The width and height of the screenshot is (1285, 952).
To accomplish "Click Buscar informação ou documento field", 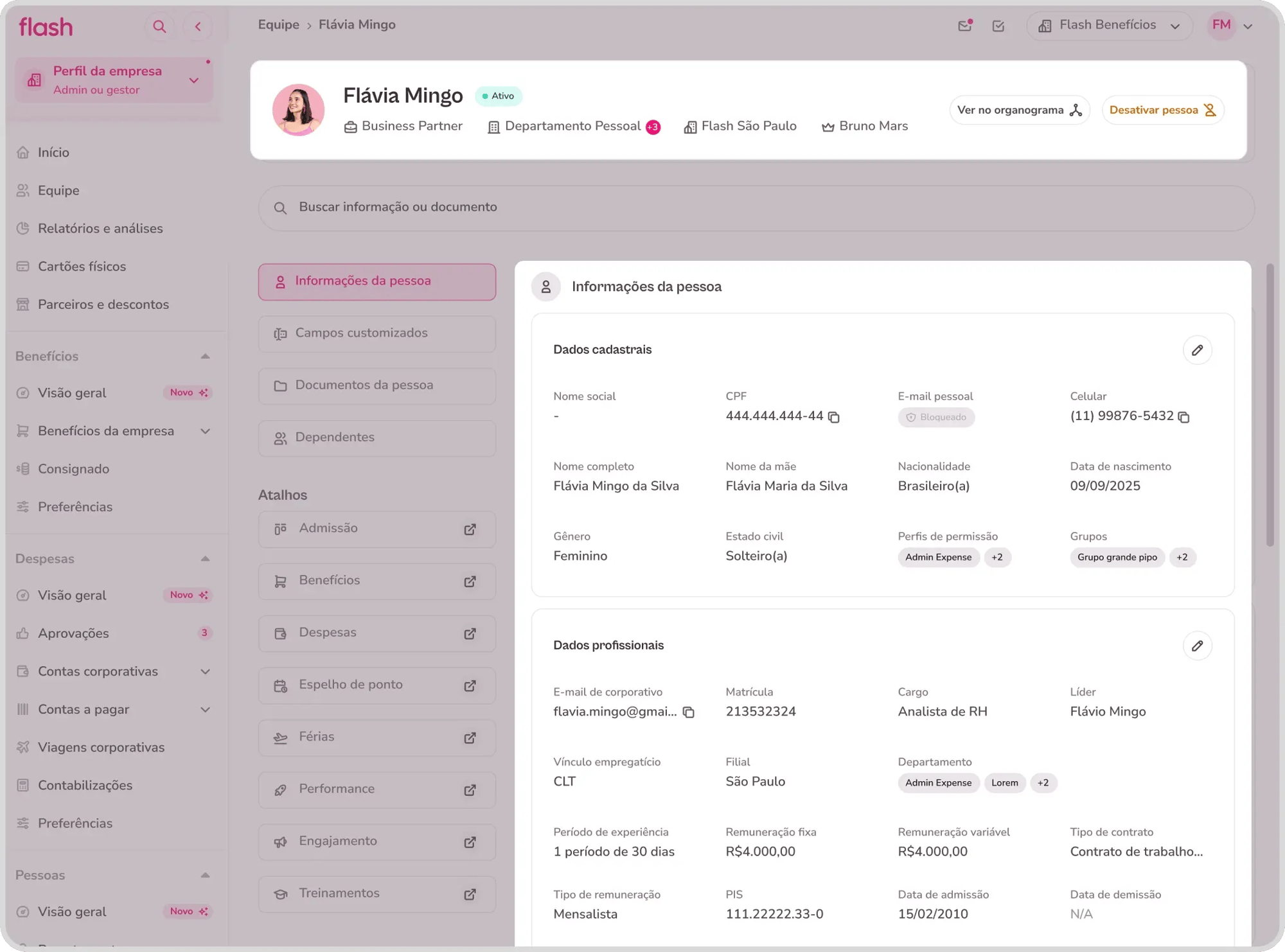I will (756, 207).
